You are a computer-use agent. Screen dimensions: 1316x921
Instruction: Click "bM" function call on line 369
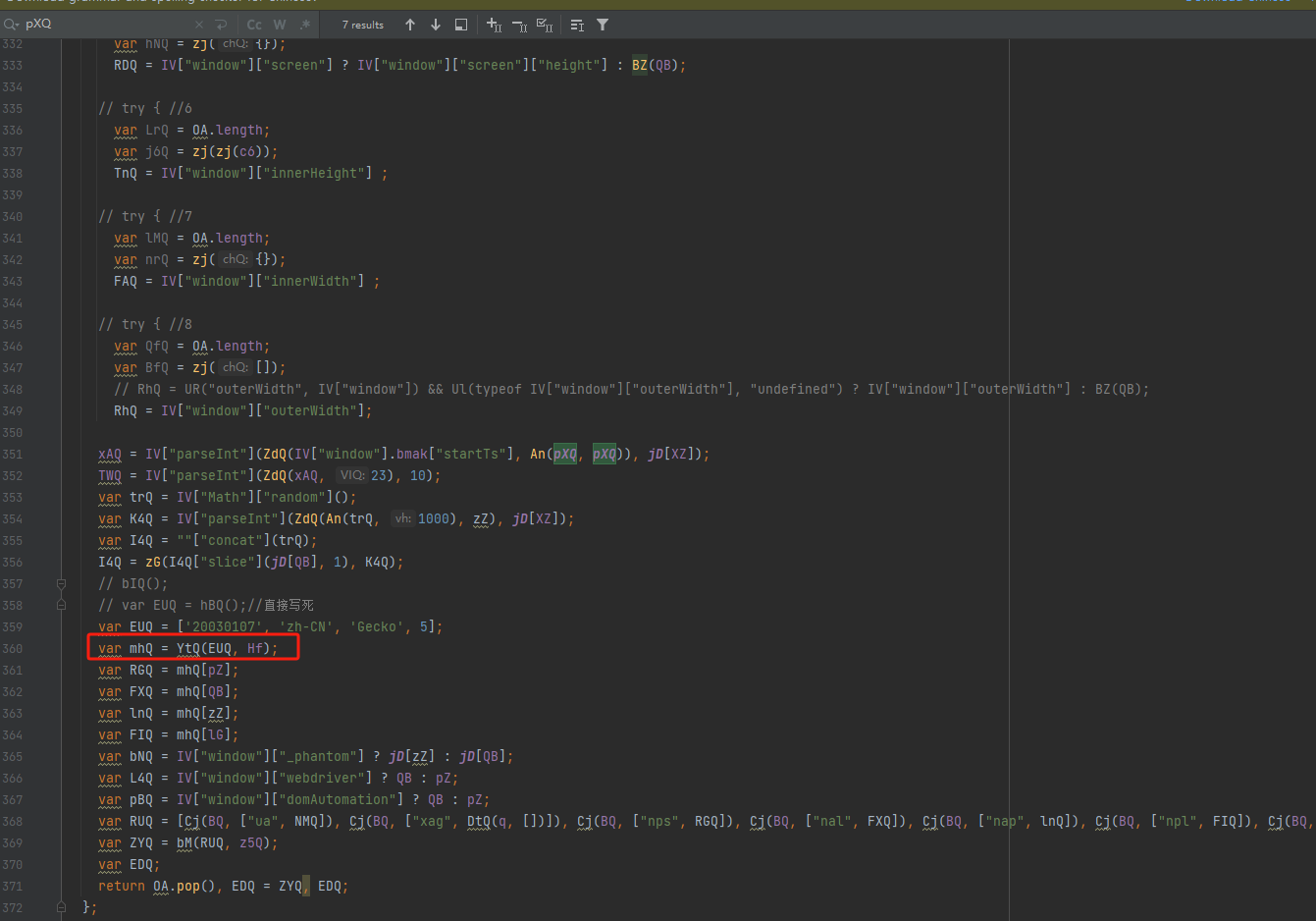(x=184, y=842)
